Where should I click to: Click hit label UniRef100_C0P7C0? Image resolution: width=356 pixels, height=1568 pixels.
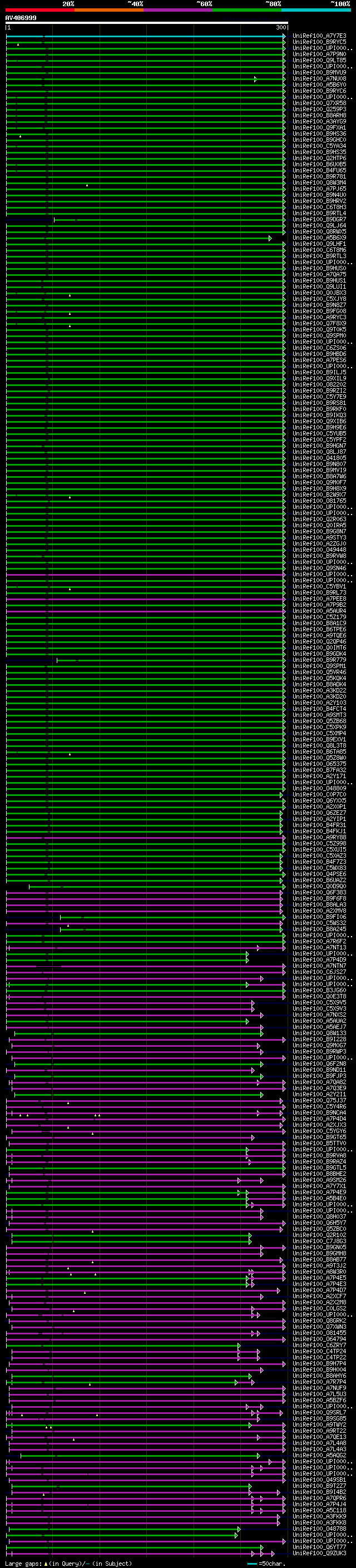click(x=319, y=795)
